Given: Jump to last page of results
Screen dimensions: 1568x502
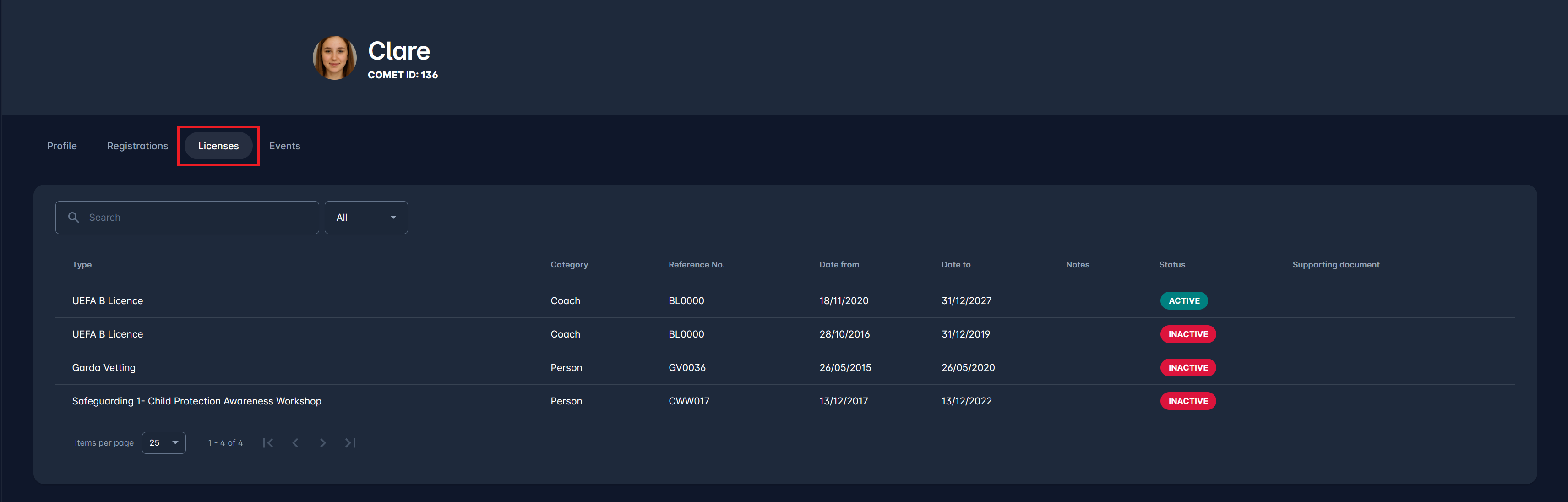Looking at the screenshot, I should tap(350, 443).
